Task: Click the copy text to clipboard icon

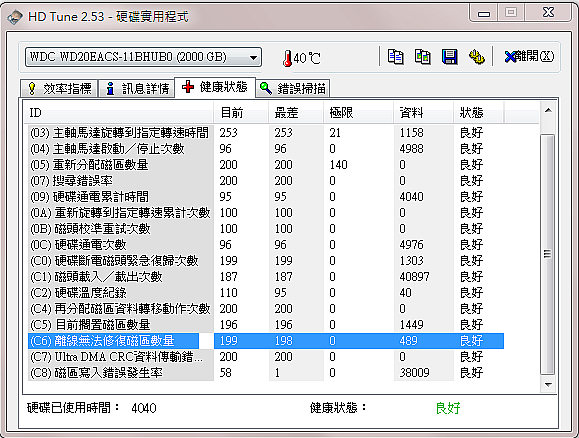Action: pyautogui.click(x=395, y=57)
